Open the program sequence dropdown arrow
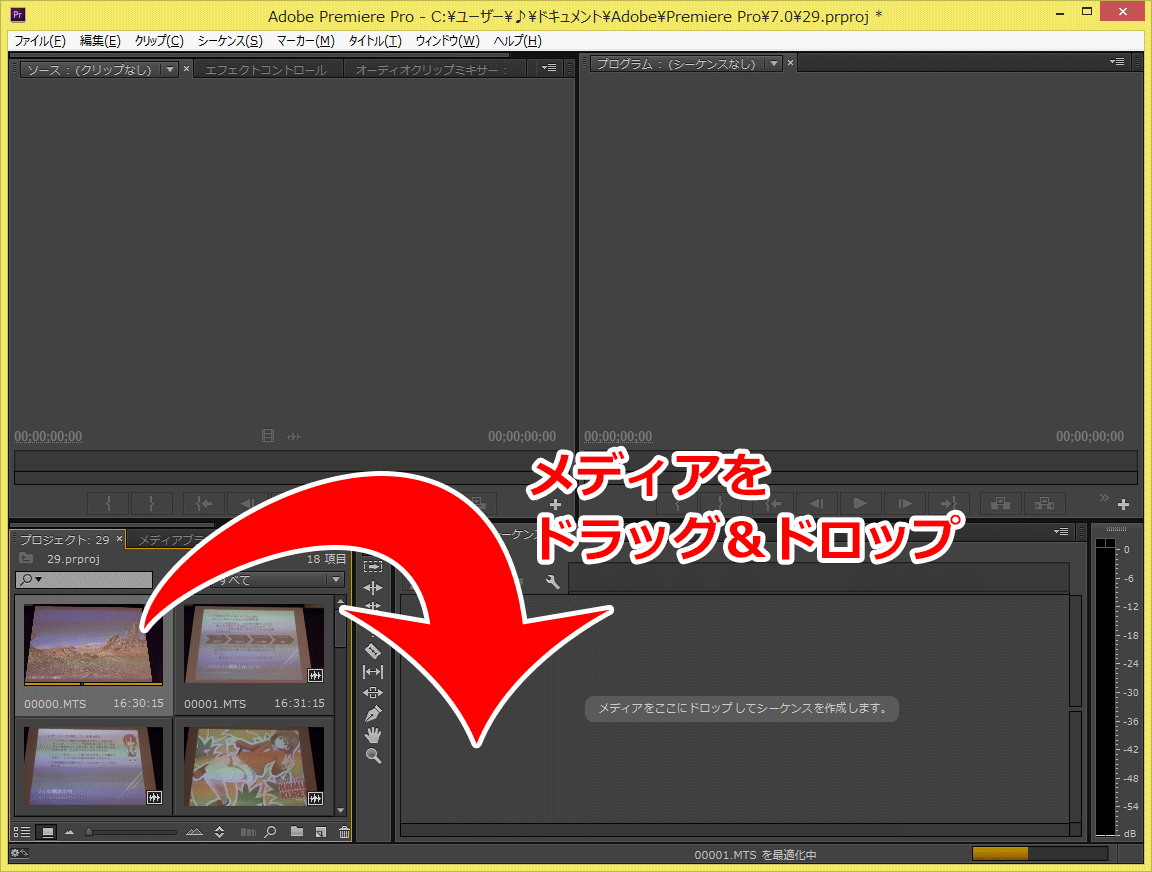This screenshot has width=1152, height=872. (x=772, y=64)
